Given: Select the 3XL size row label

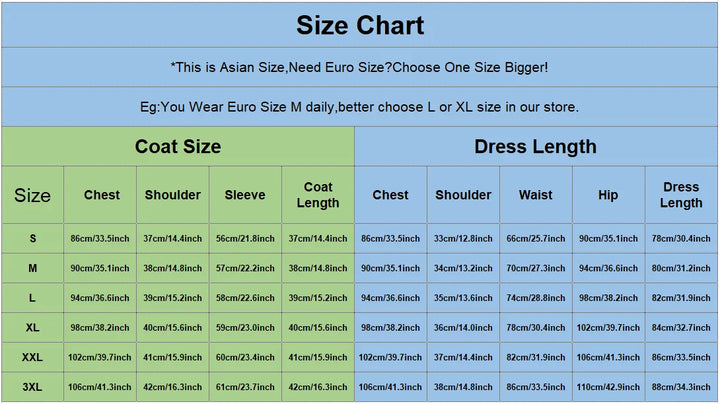Looking at the screenshot, I should coord(32,387).
